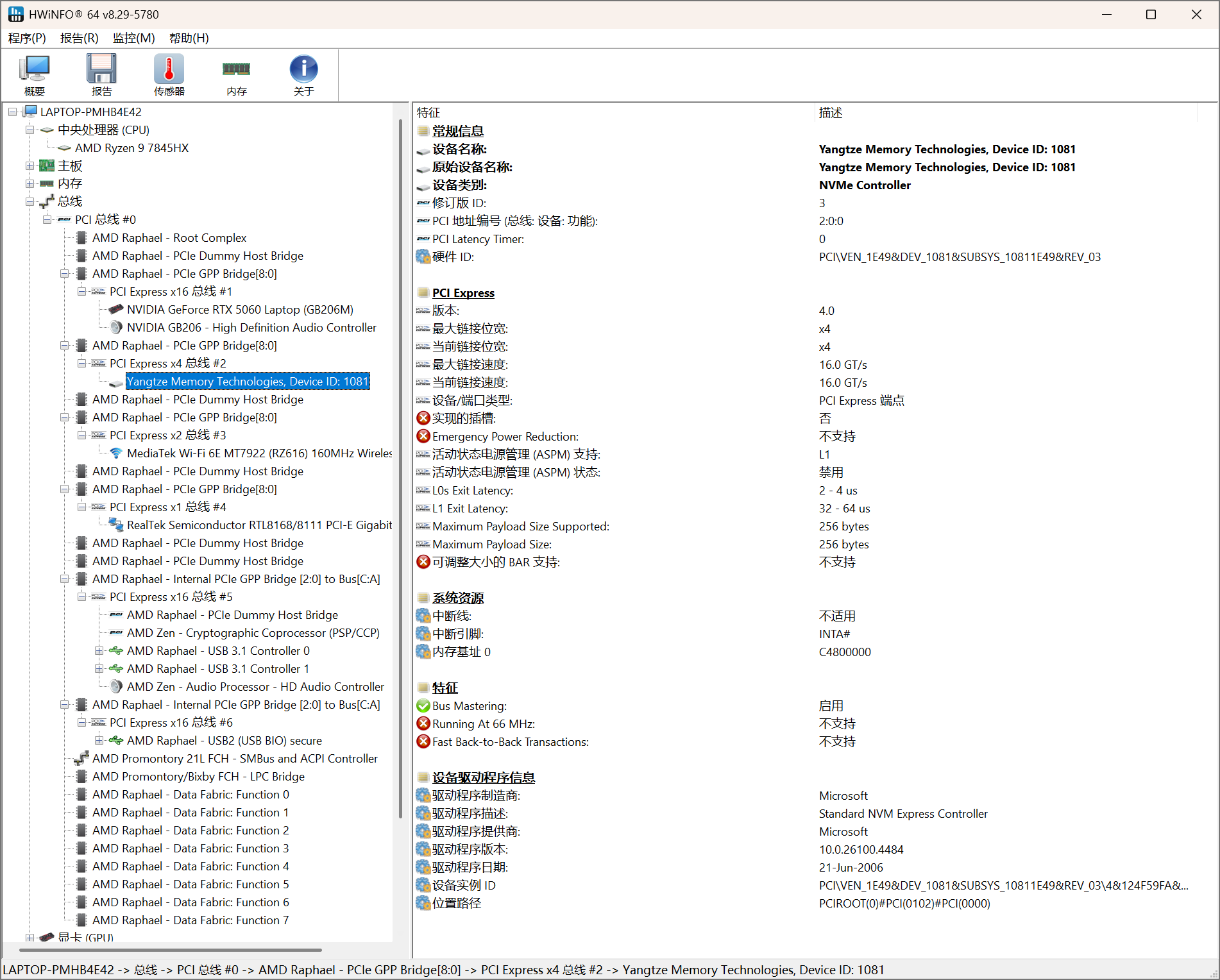Open the 传感器 thermometer sensors icon

(169, 75)
